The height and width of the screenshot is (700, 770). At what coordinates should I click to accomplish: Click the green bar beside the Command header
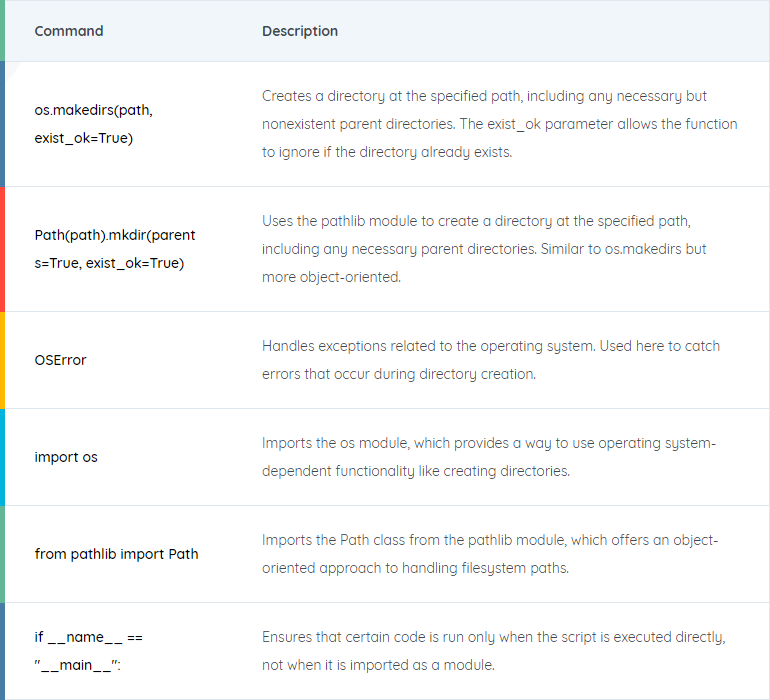click(x=2, y=30)
